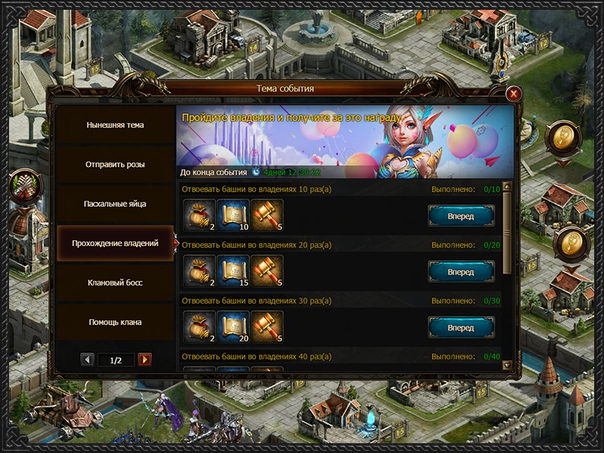Close the Тема события window

click(x=513, y=94)
